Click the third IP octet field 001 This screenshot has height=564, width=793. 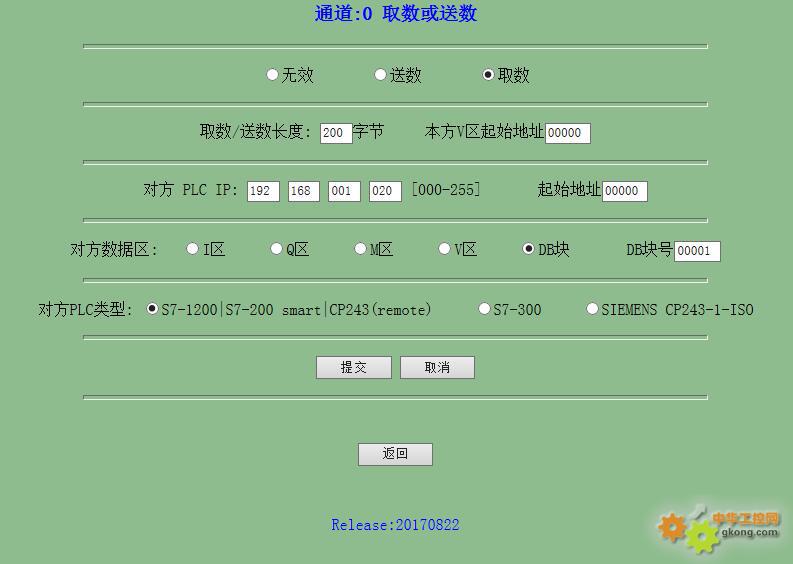coord(344,191)
